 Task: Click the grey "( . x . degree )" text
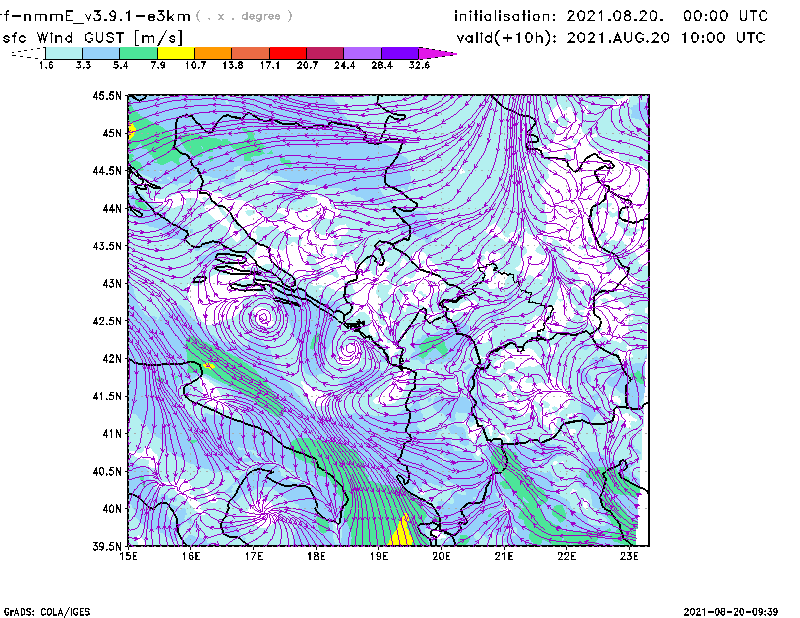(244, 16)
